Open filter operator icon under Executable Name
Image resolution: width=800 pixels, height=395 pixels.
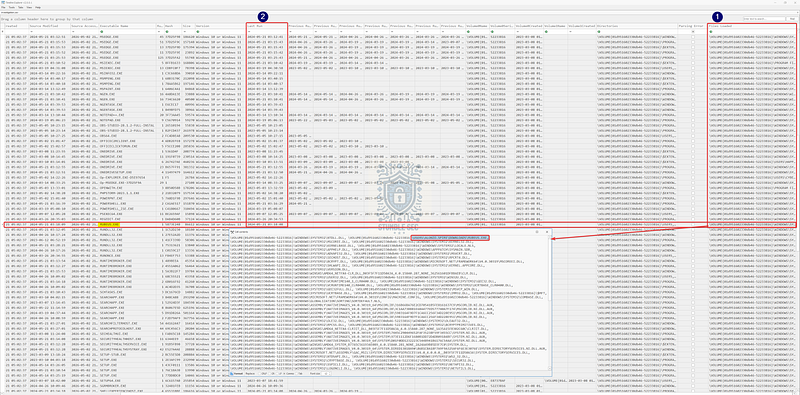(102, 32)
